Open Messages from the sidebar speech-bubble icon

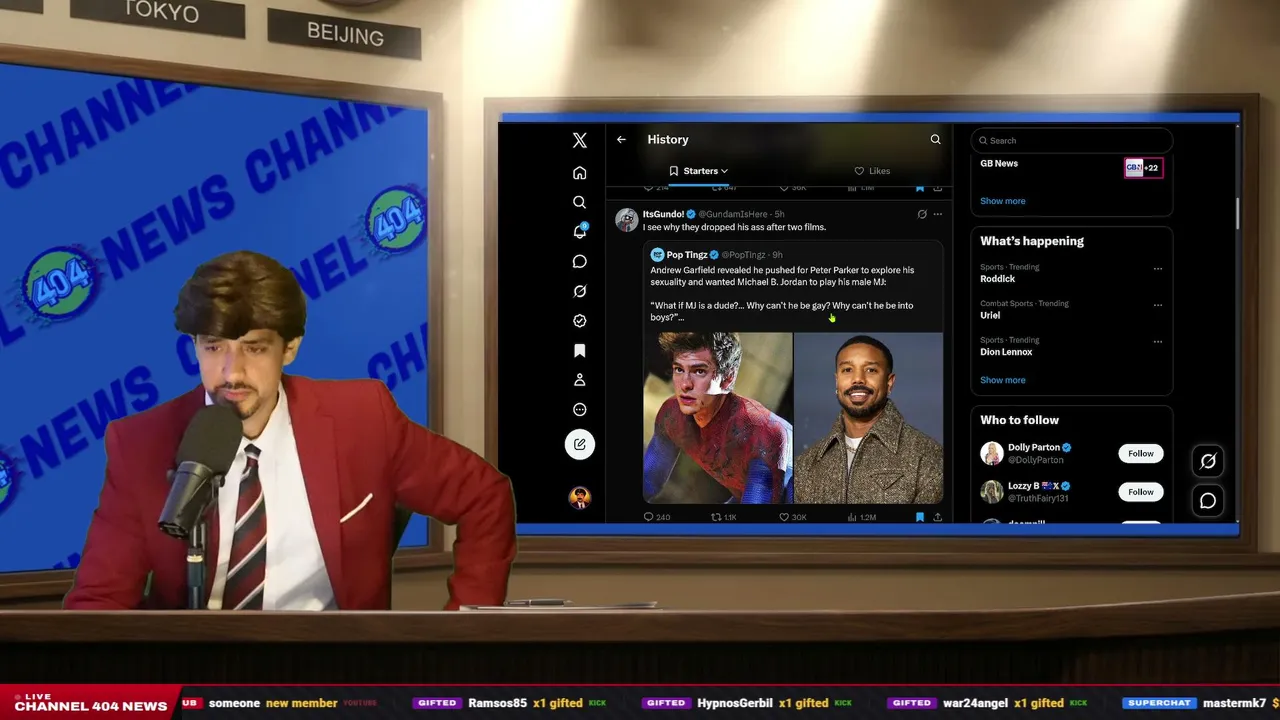click(579, 261)
